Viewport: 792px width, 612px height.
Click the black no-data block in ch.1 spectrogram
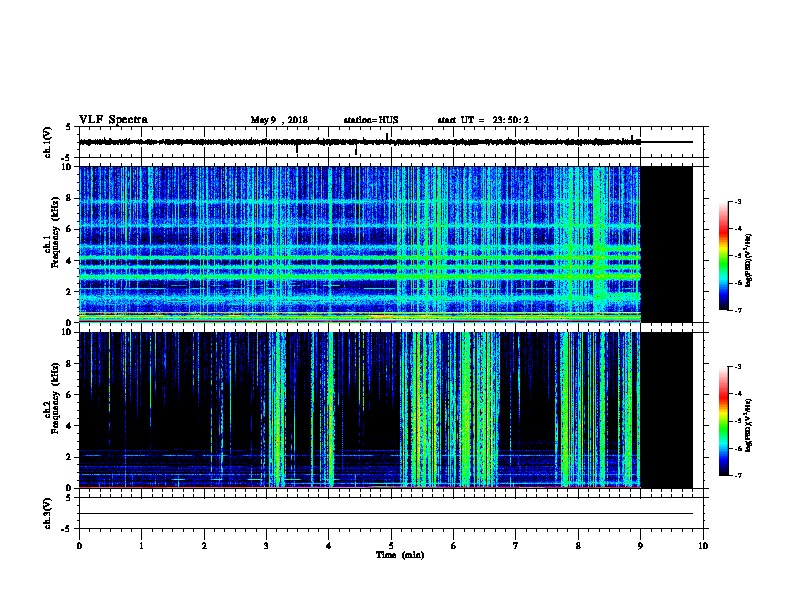point(667,244)
